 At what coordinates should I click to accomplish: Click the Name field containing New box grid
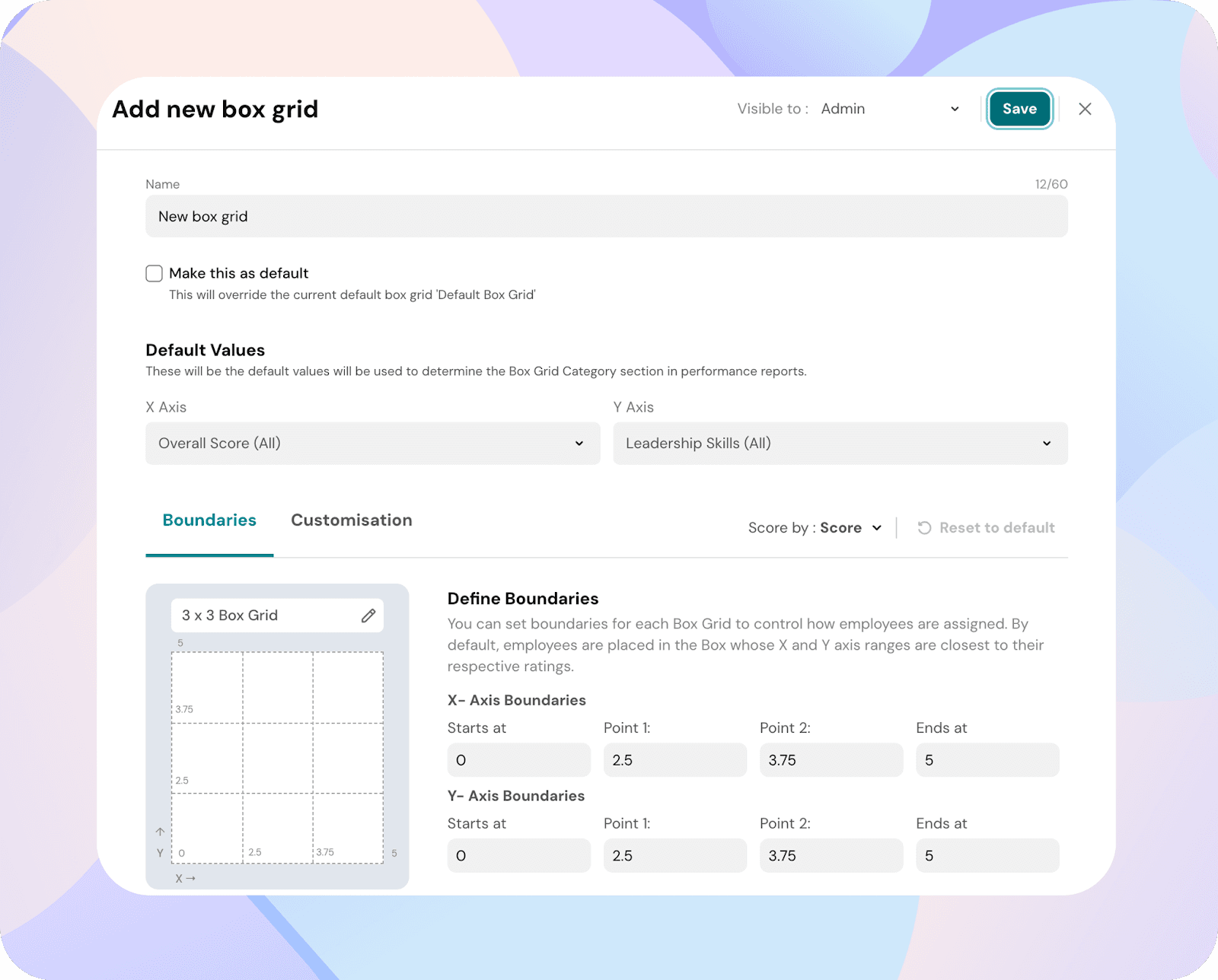click(x=606, y=217)
